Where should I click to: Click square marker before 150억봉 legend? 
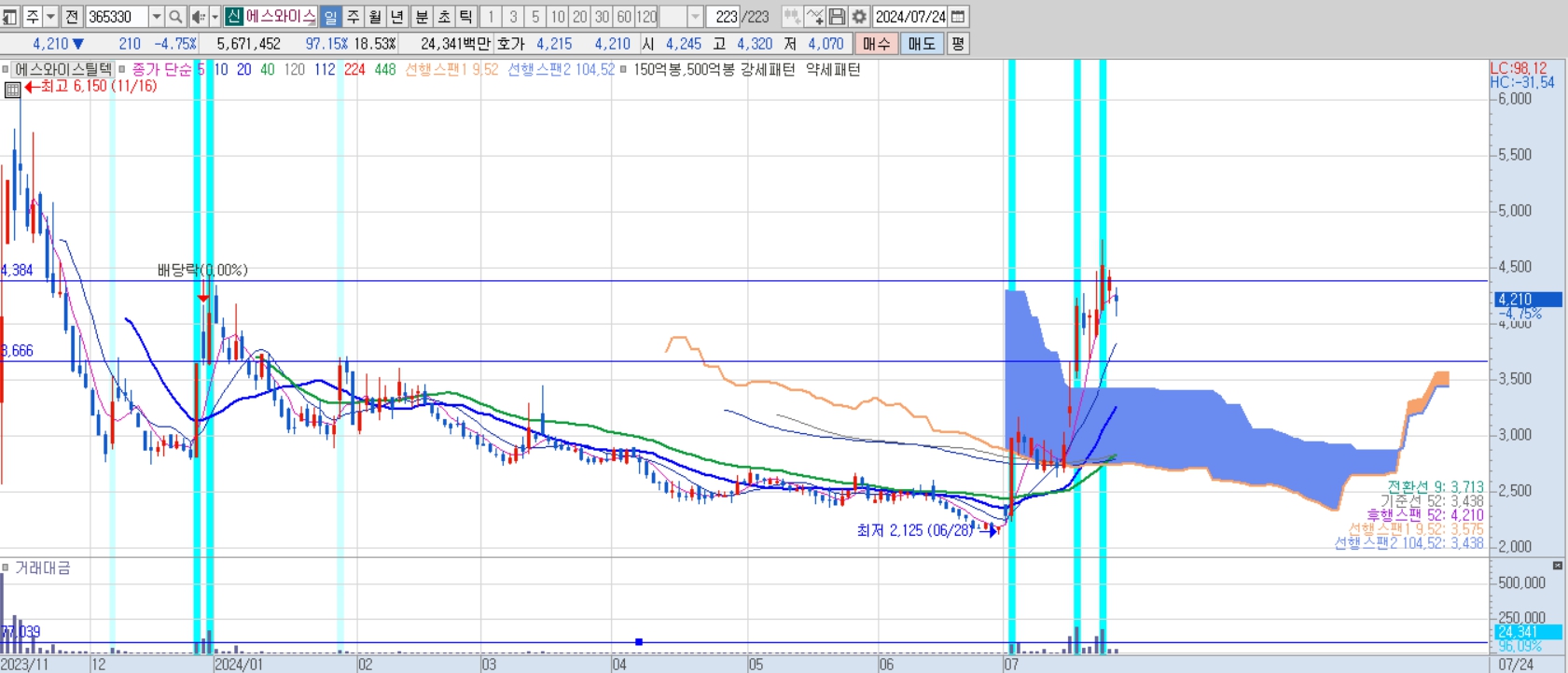tap(623, 69)
